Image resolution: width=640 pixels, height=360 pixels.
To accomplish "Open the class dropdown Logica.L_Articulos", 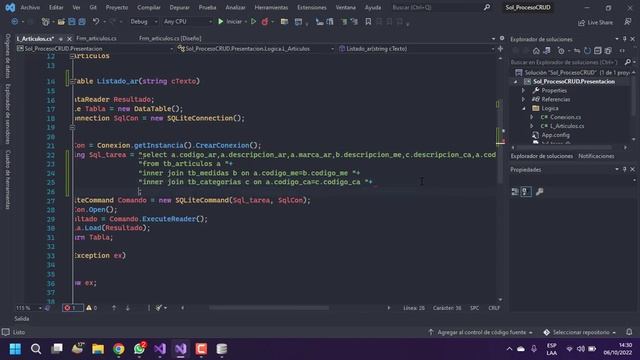I will click(x=256, y=49).
